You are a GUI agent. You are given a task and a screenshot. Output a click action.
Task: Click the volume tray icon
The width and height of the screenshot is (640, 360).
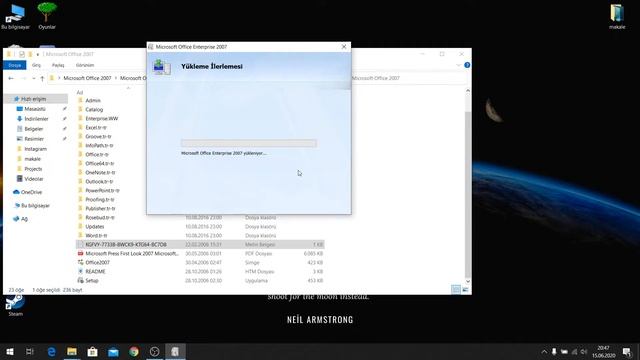click(584, 351)
